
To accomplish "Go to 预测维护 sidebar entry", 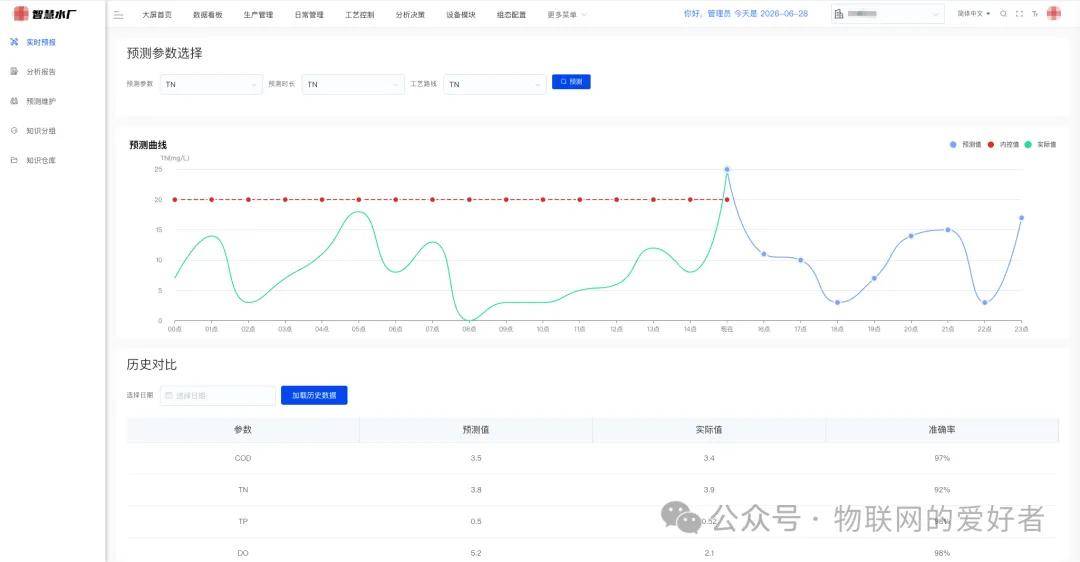I will 41,101.
